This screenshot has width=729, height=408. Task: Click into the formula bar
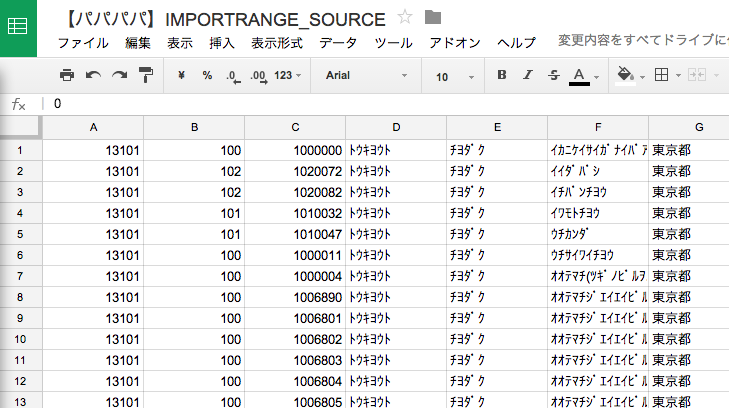click(388, 104)
